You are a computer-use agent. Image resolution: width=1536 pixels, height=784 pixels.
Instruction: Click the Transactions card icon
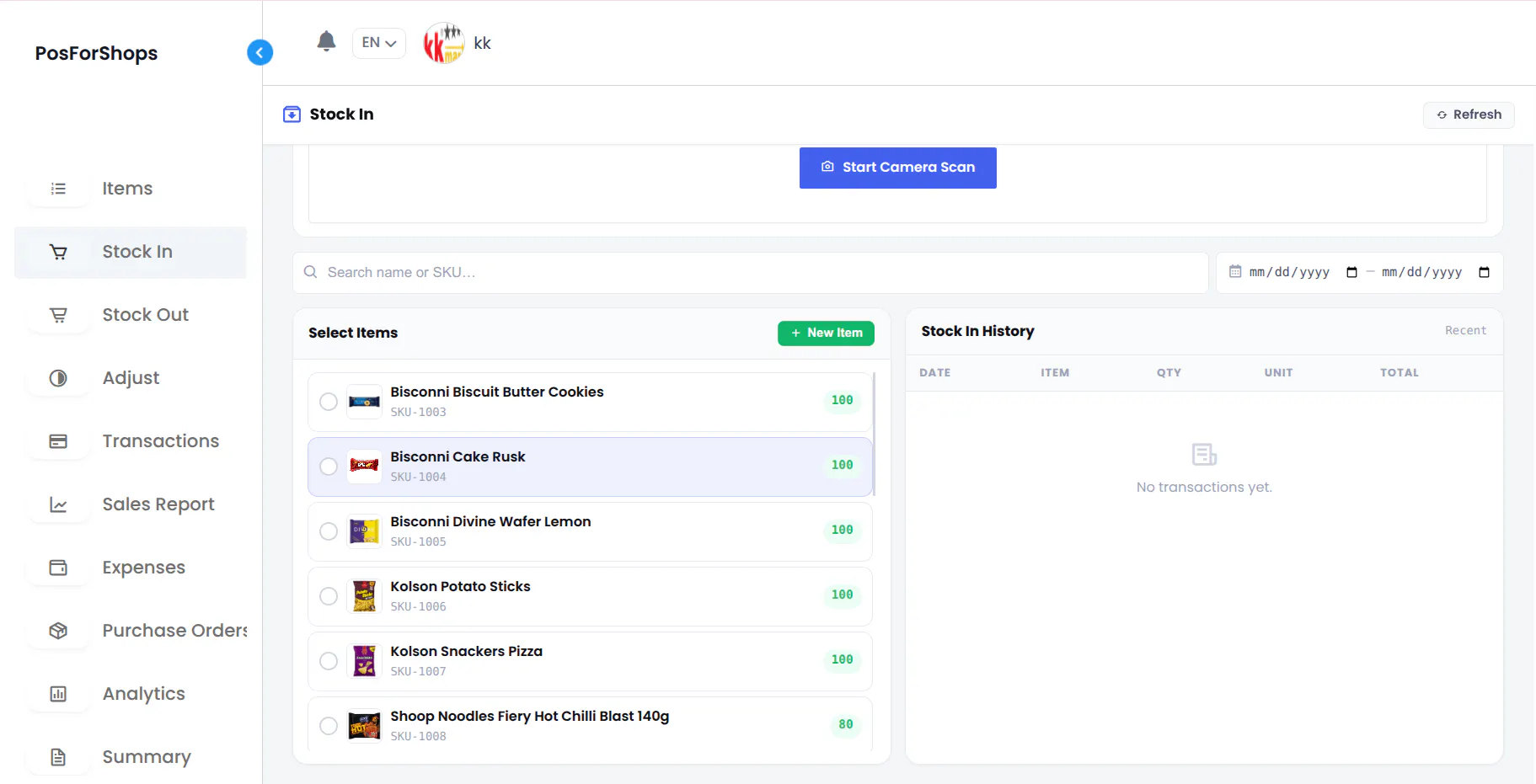point(58,441)
